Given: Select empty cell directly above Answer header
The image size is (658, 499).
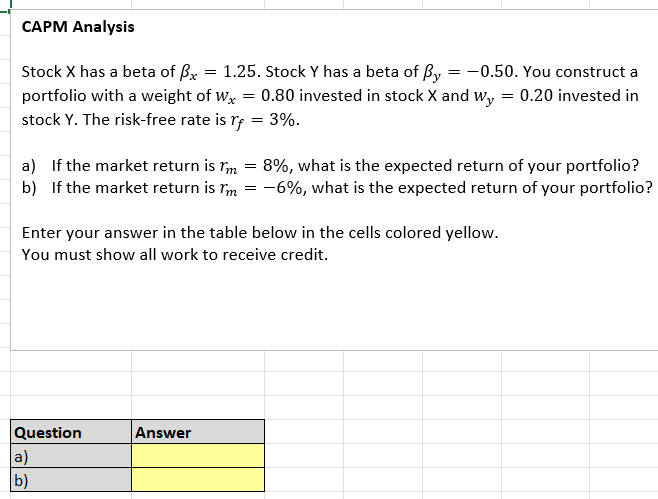Looking at the screenshot, I should [x=198, y=408].
